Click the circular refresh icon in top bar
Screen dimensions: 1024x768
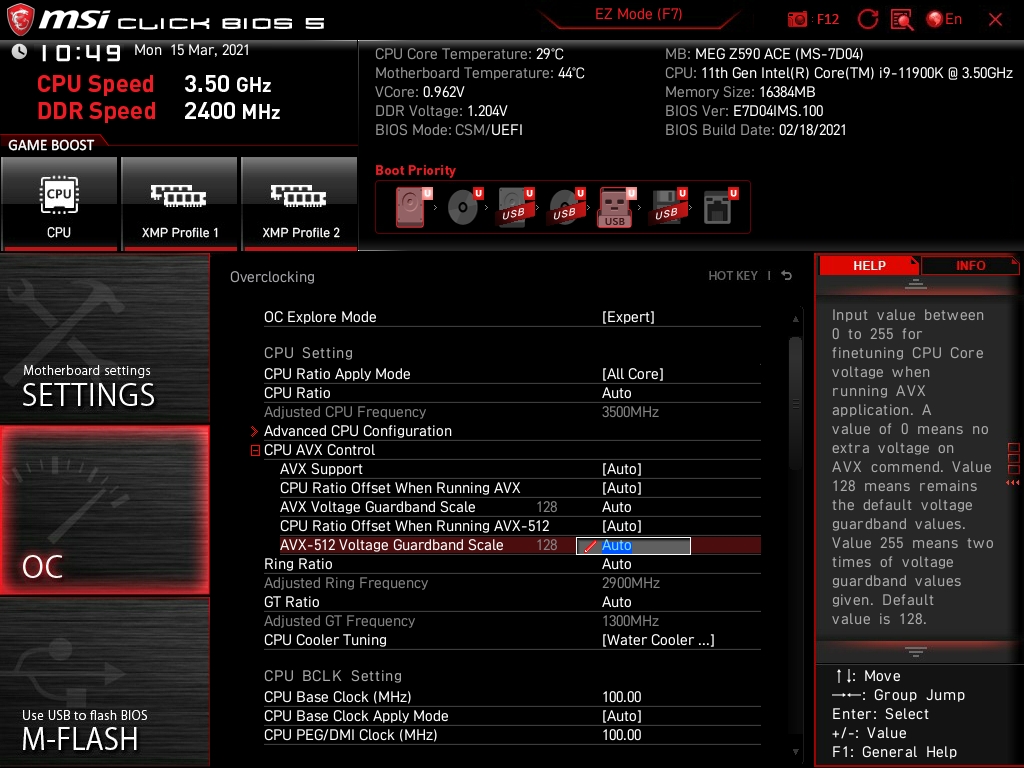(x=867, y=19)
